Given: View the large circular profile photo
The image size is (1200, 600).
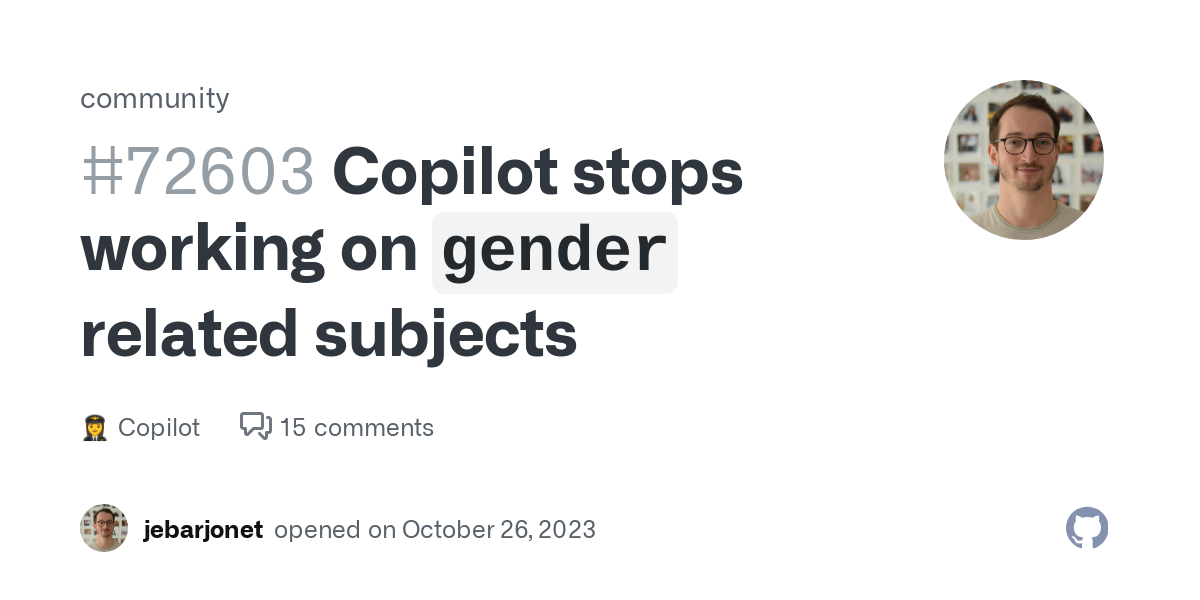Looking at the screenshot, I should 1023,160.
